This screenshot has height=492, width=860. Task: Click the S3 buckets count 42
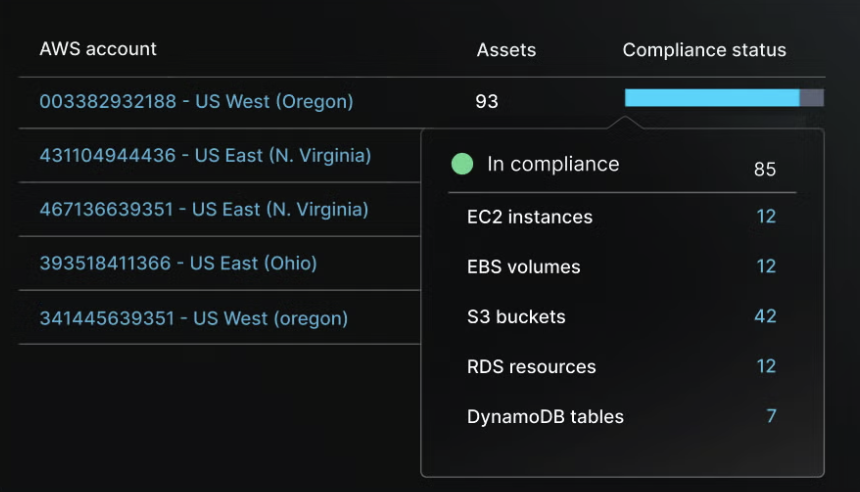pyautogui.click(x=765, y=317)
